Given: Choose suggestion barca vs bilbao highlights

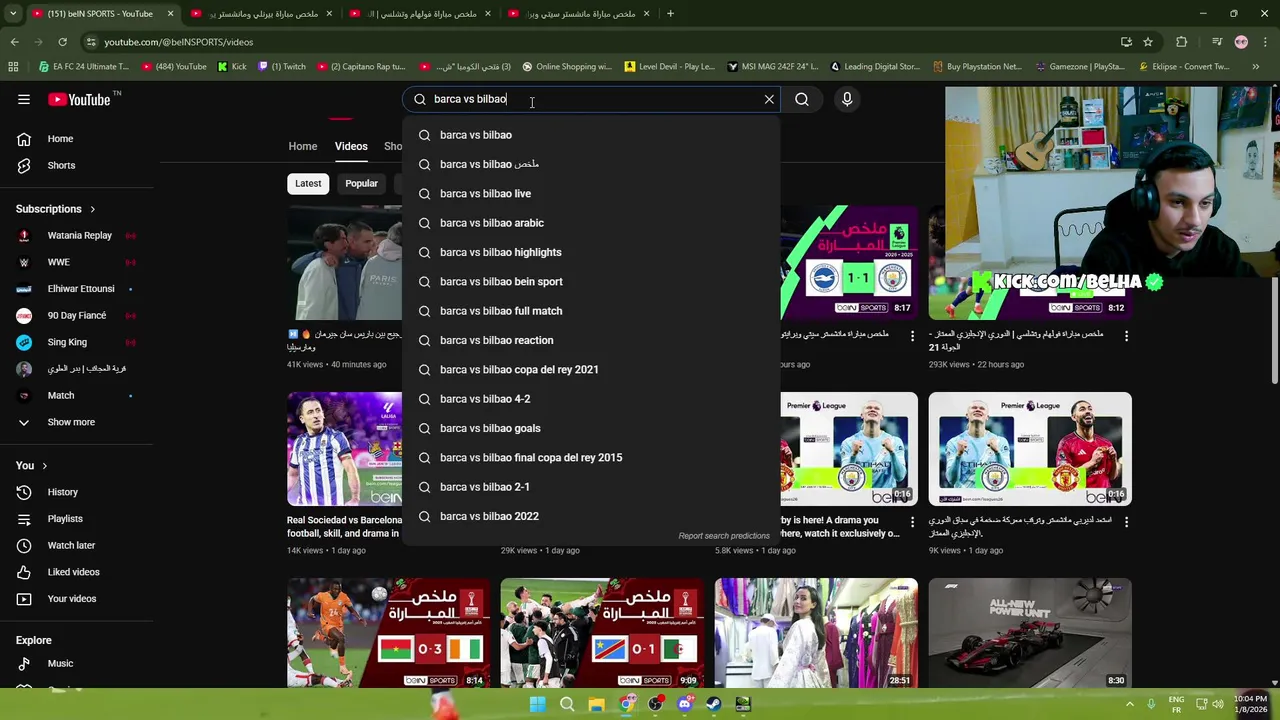Looking at the screenshot, I should [591, 252].
